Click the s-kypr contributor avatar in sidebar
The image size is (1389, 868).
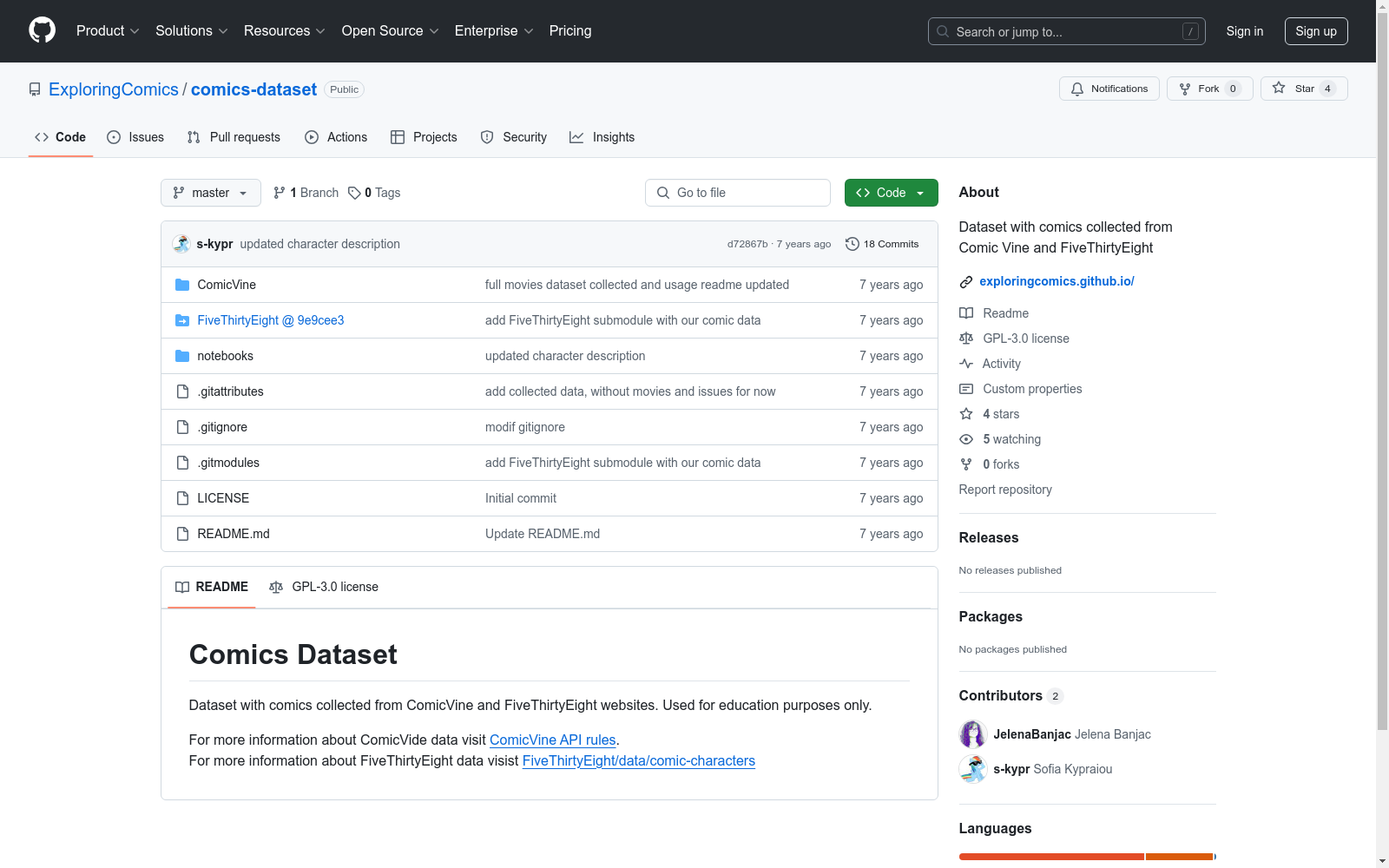click(973, 769)
